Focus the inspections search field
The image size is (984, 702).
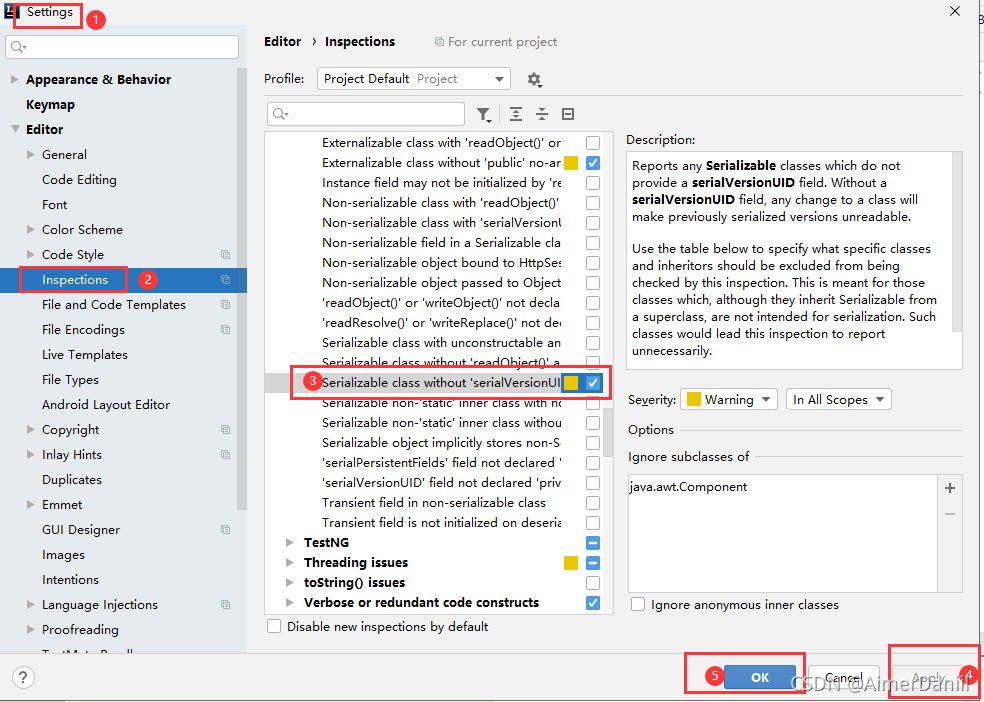(366, 115)
